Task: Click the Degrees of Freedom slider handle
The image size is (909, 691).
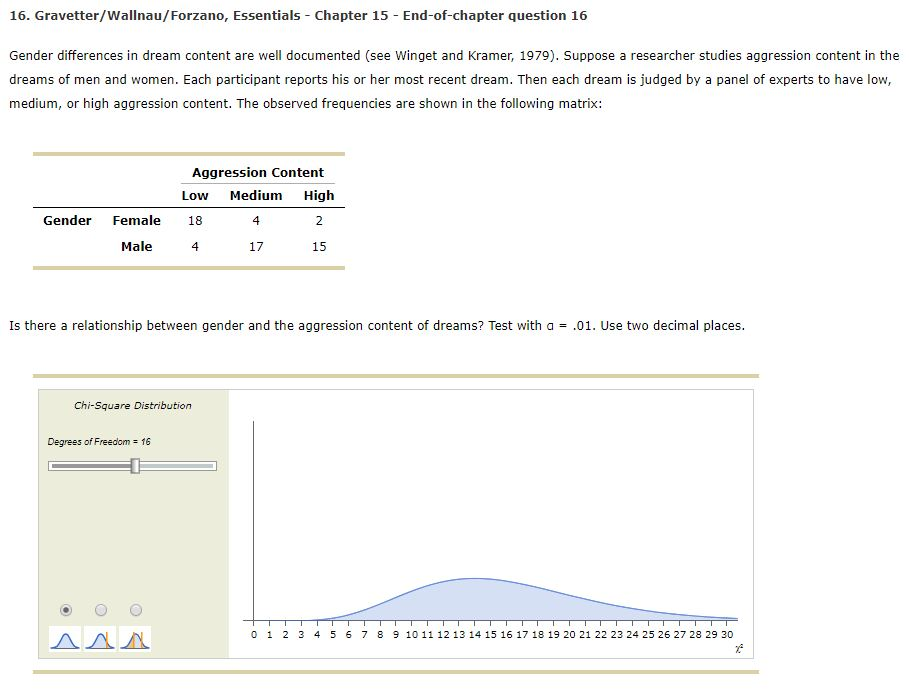Action: coord(135,465)
